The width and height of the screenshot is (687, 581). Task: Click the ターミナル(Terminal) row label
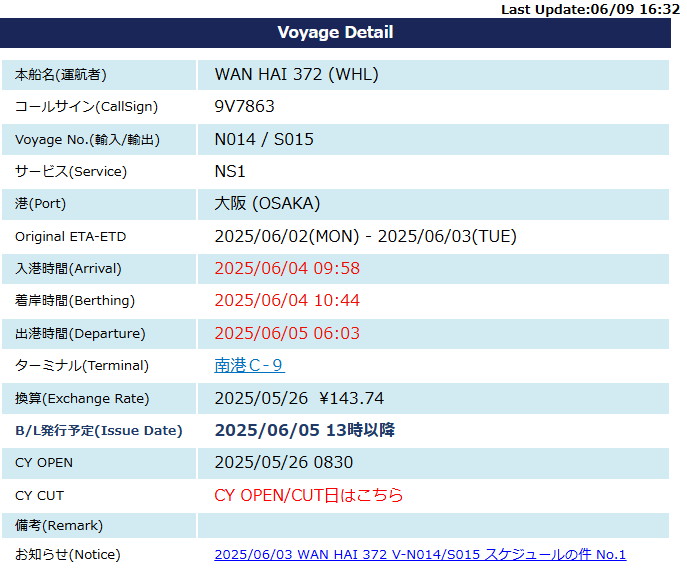coord(81,366)
